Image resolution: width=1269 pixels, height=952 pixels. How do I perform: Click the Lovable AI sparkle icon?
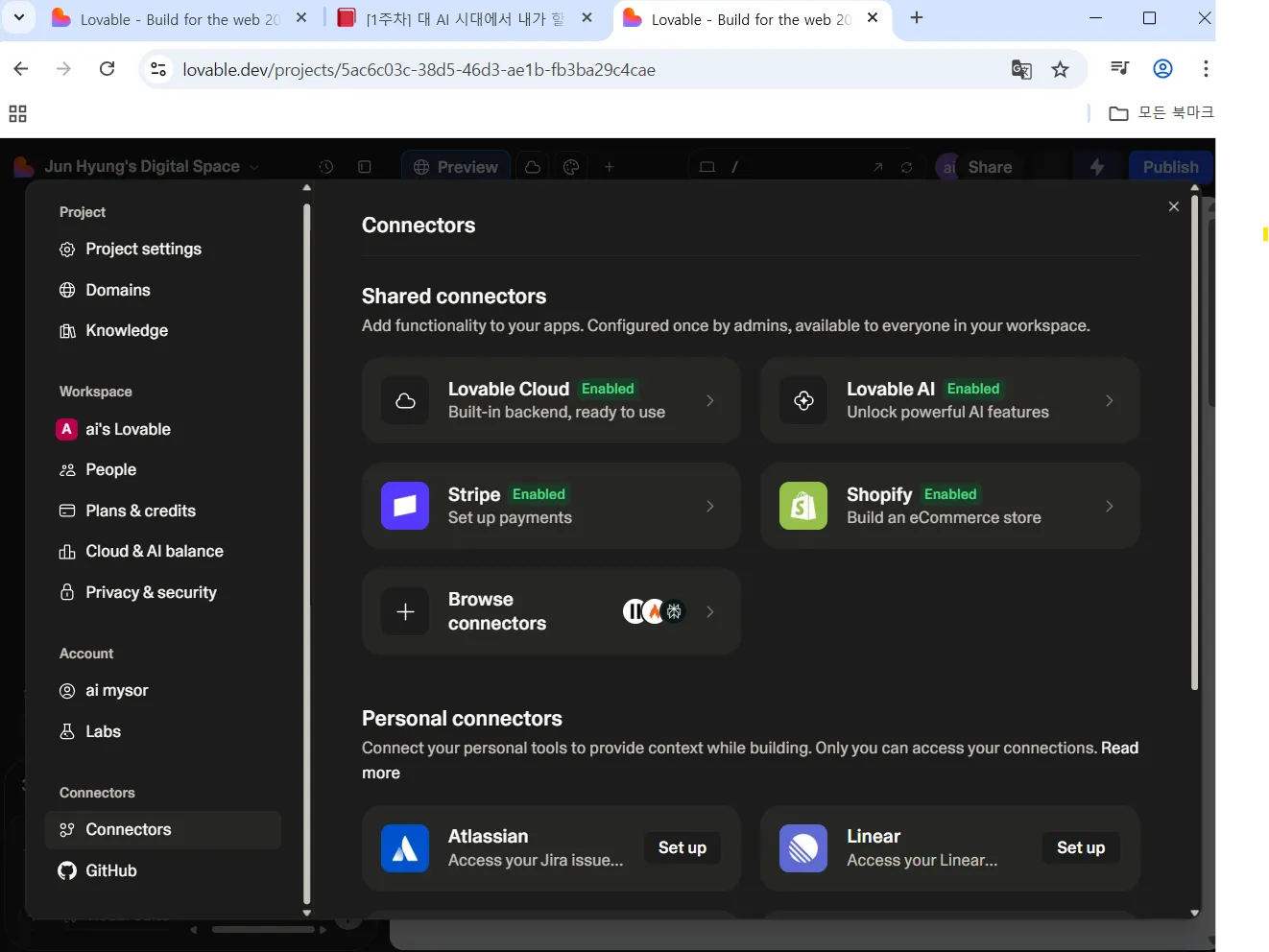[x=803, y=400]
